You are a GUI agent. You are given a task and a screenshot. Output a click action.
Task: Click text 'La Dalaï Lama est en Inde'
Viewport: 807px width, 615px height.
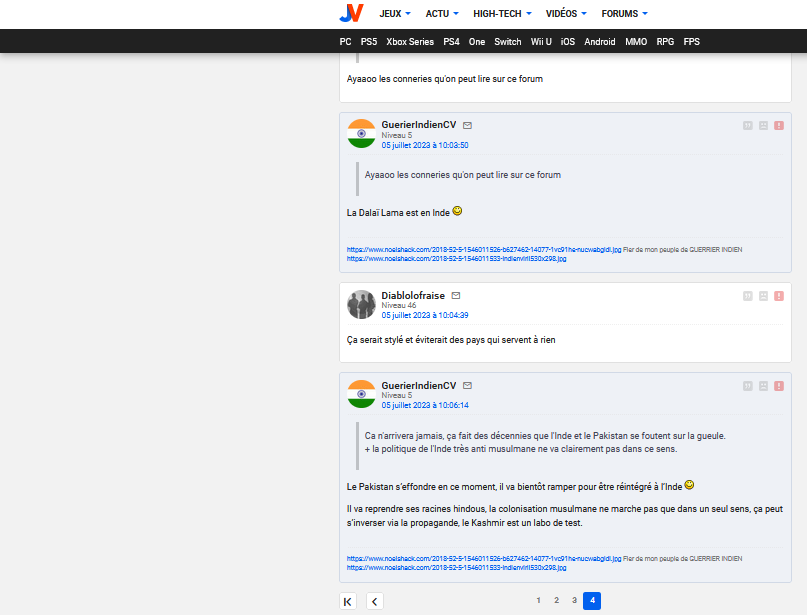coord(398,213)
